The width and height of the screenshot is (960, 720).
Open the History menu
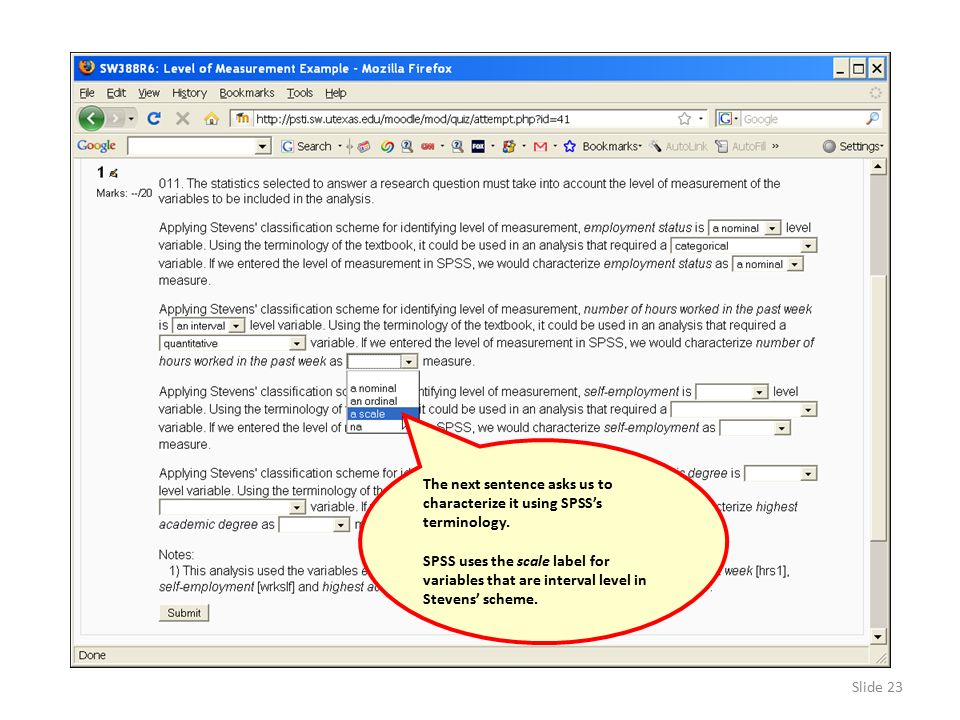[189, 93]
